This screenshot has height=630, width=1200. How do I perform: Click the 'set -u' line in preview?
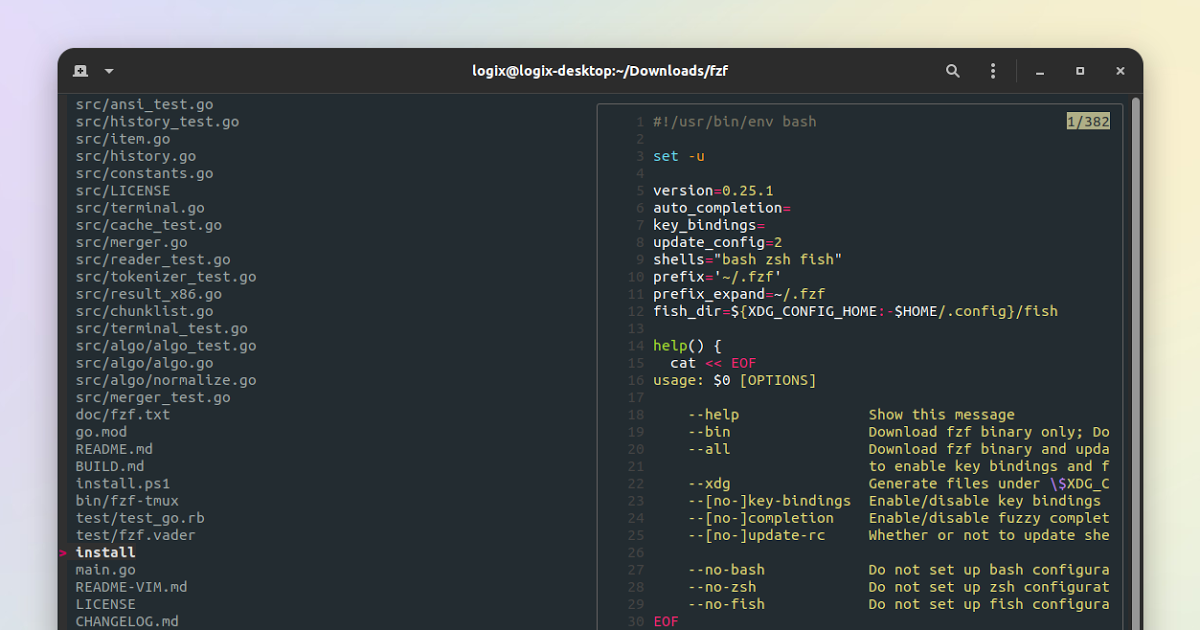click(x=679, y=156)
